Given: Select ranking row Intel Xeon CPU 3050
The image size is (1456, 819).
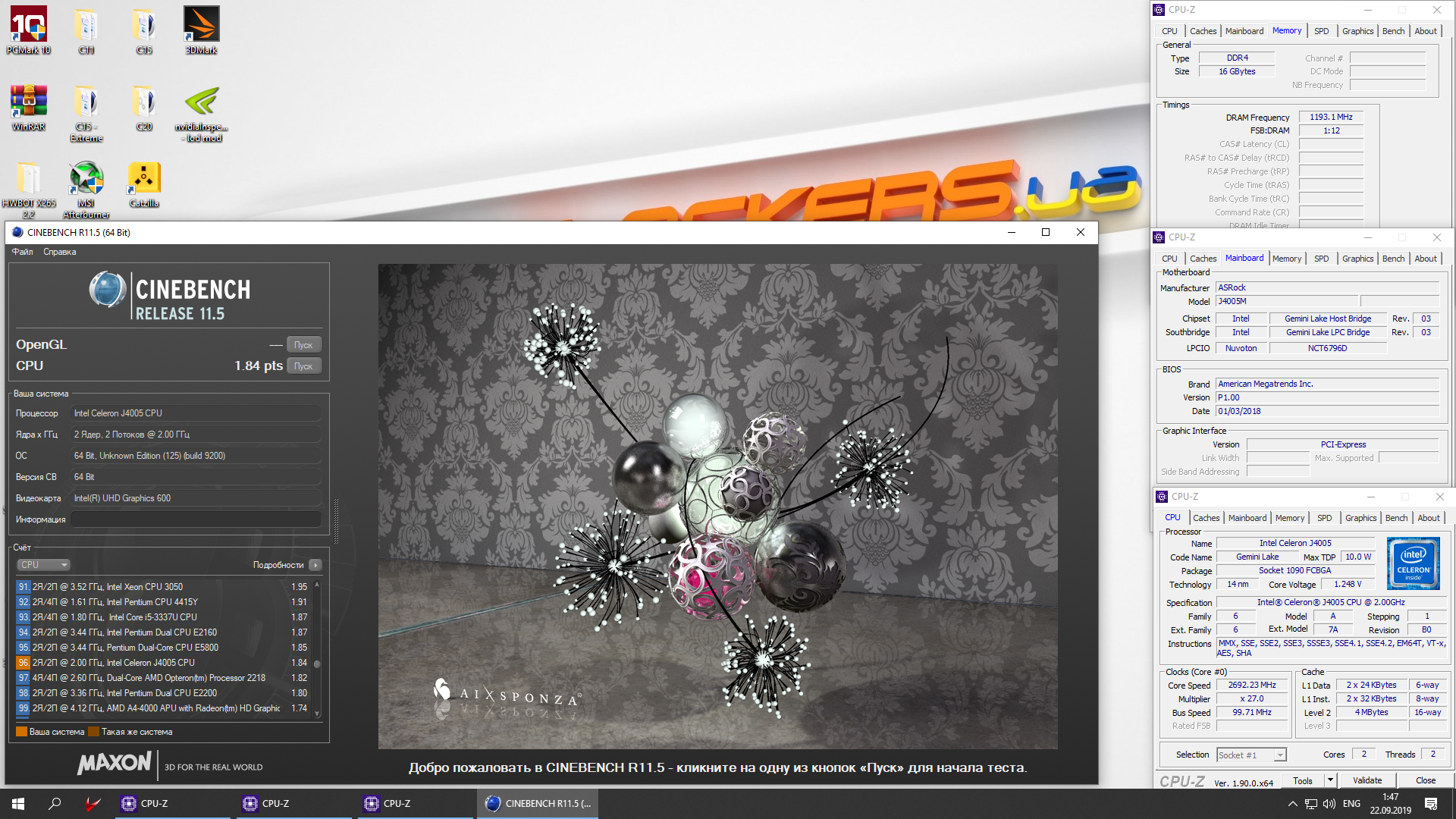Looking at the screenshot, I should click(163, 587).
